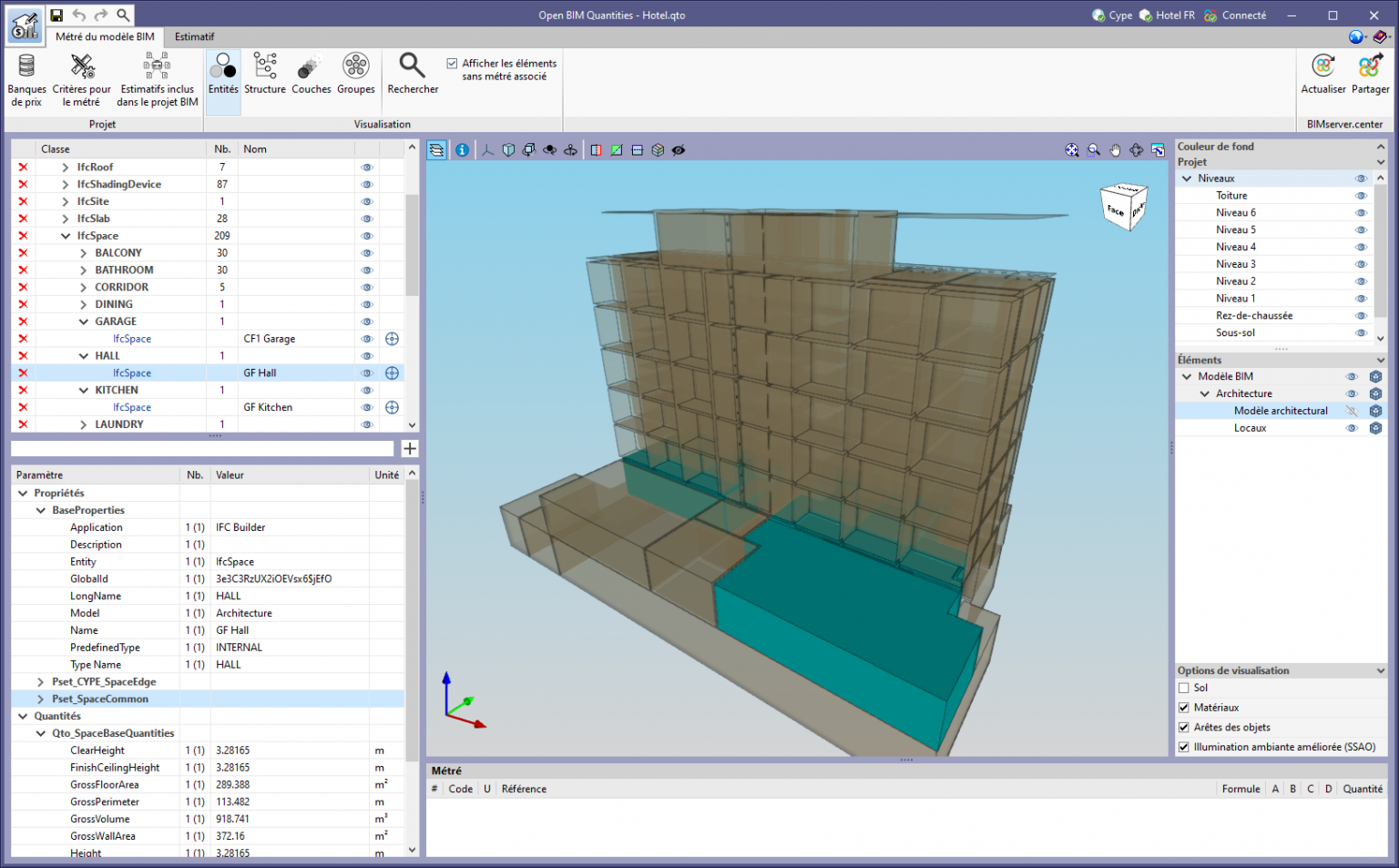
Task: Open the Métré du modèle BIM tab
Action: (104, 37)
